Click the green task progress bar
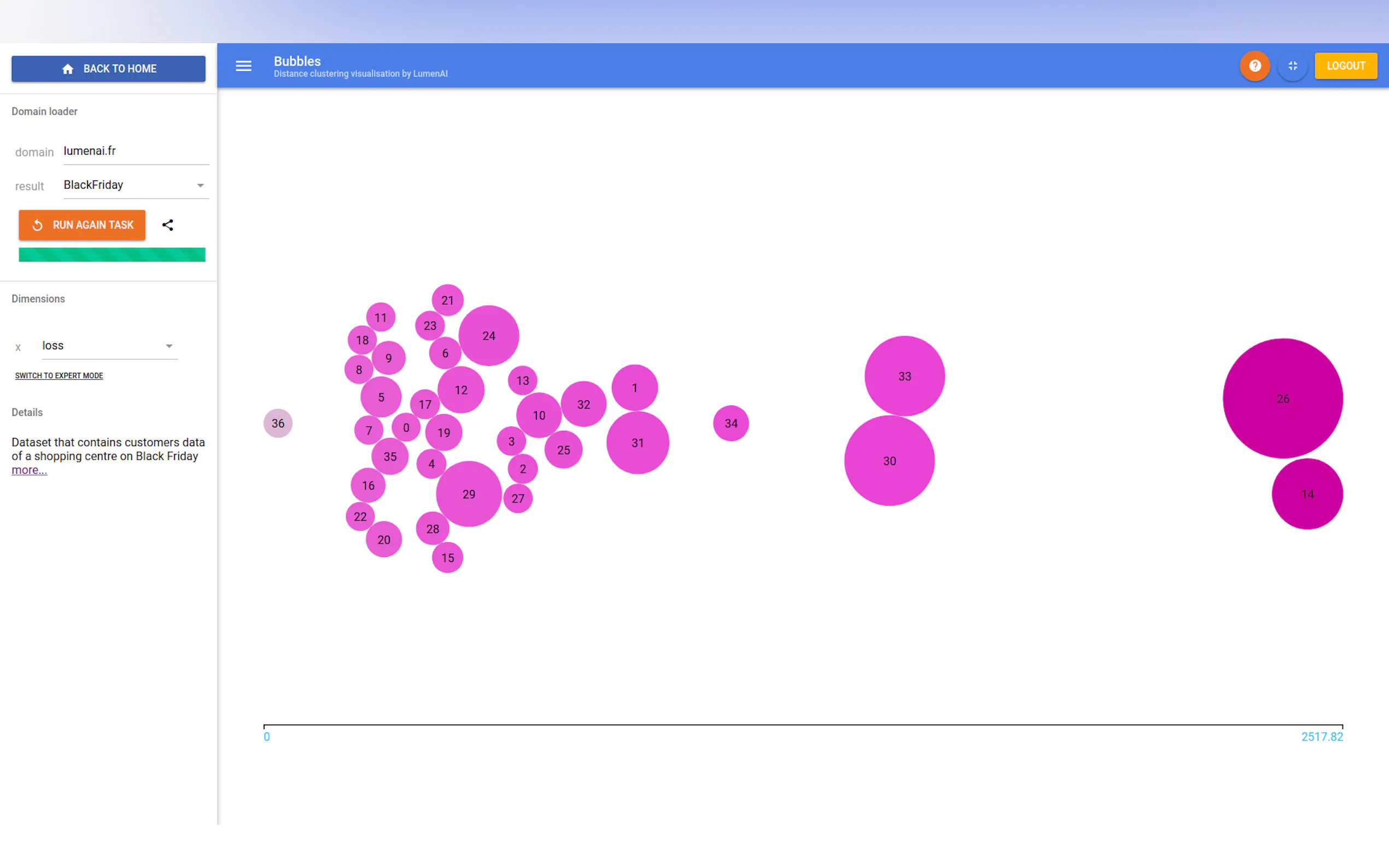 pyautogui.click(x=112, y=254)
